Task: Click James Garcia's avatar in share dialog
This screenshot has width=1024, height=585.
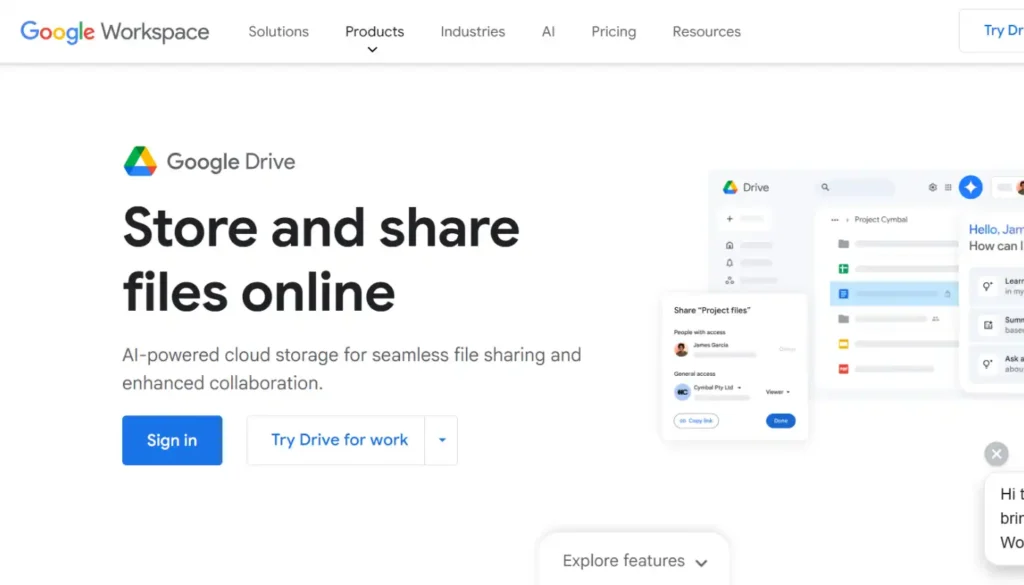Action: pos(681,349)
